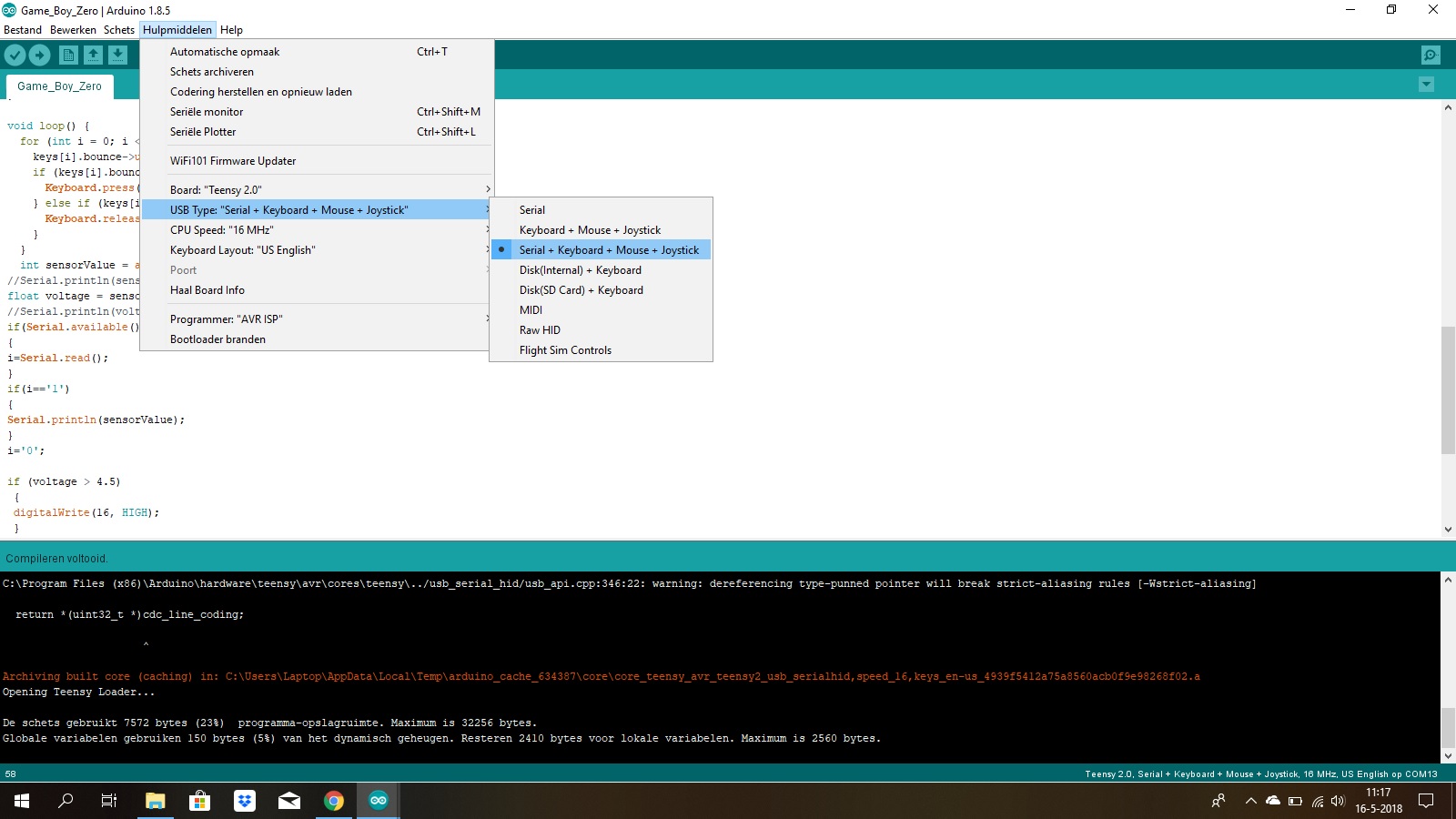Open the tab options dropdown arrow

(x=1426, y=85)
